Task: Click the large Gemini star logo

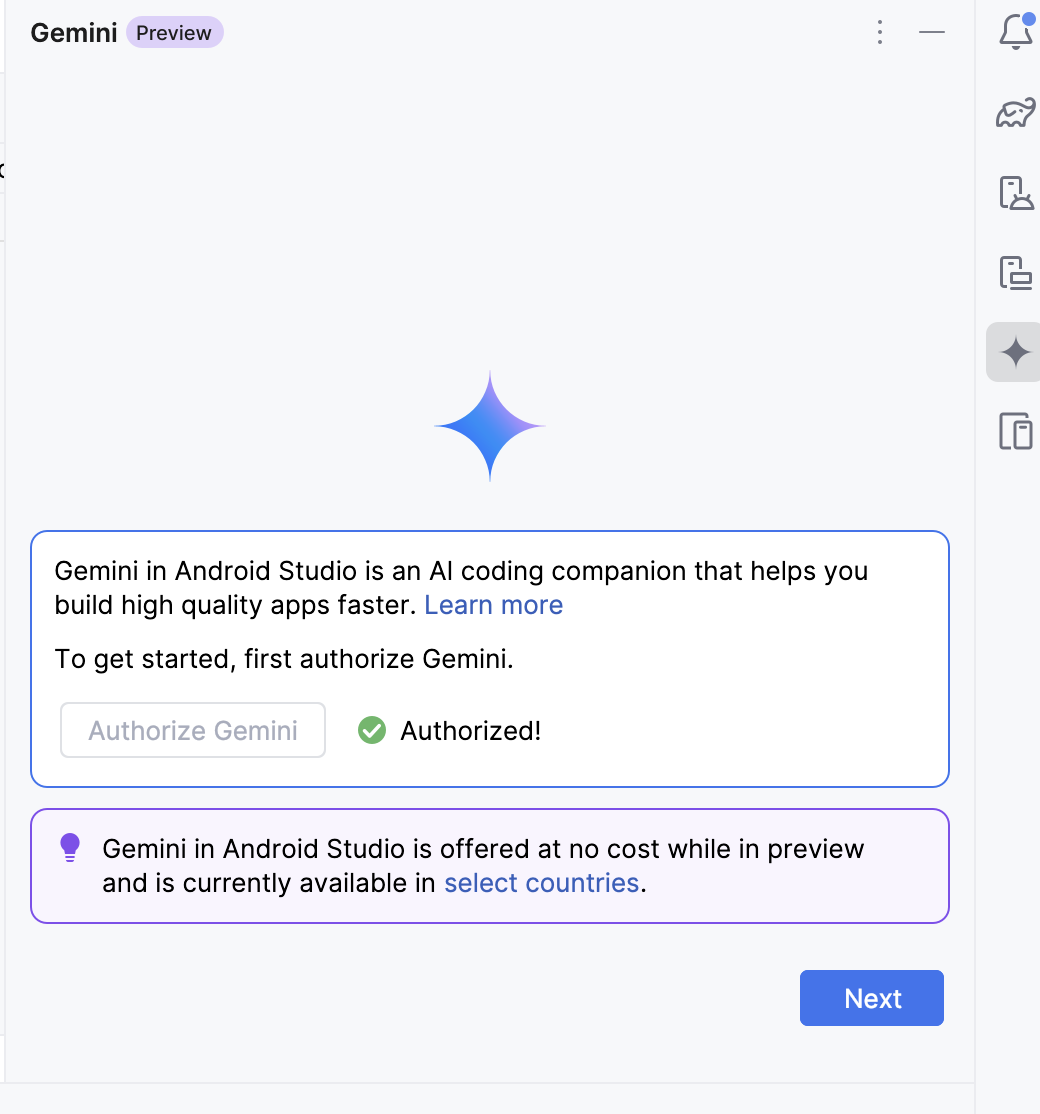Action: coord(490,426)
